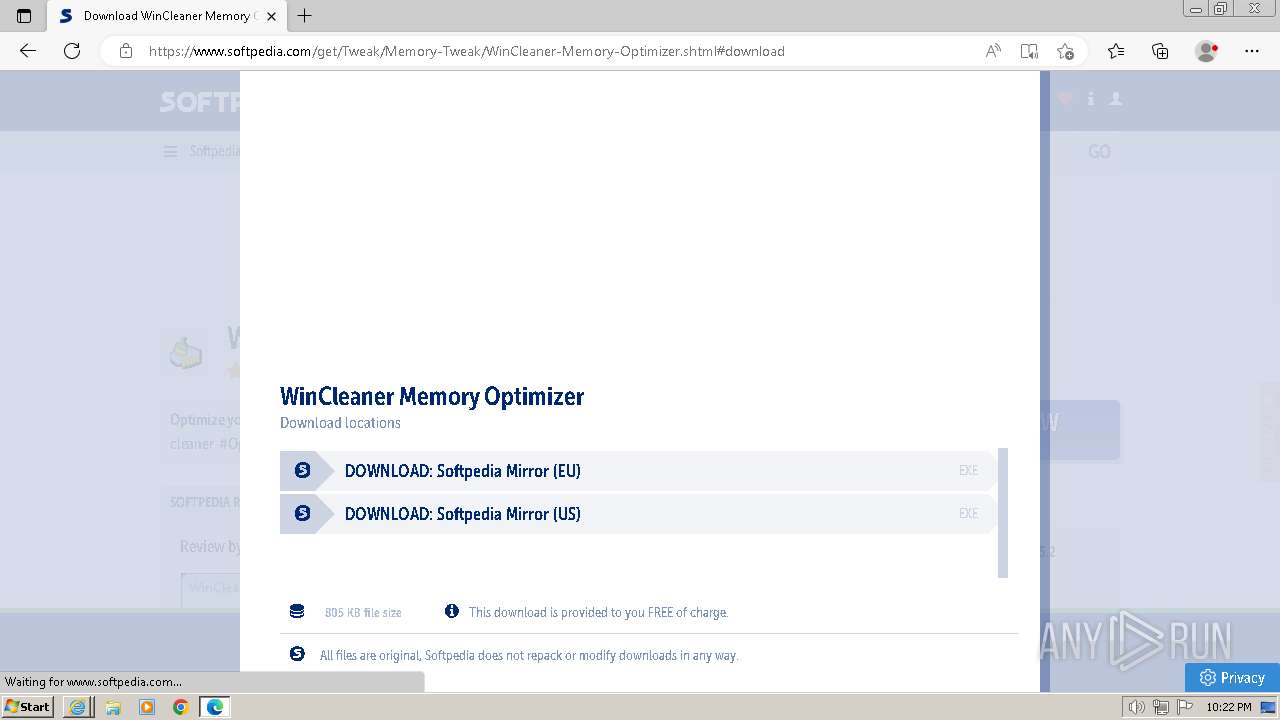Click the '805 KB file size' text
1280x720 pixels.
point(363,612)
